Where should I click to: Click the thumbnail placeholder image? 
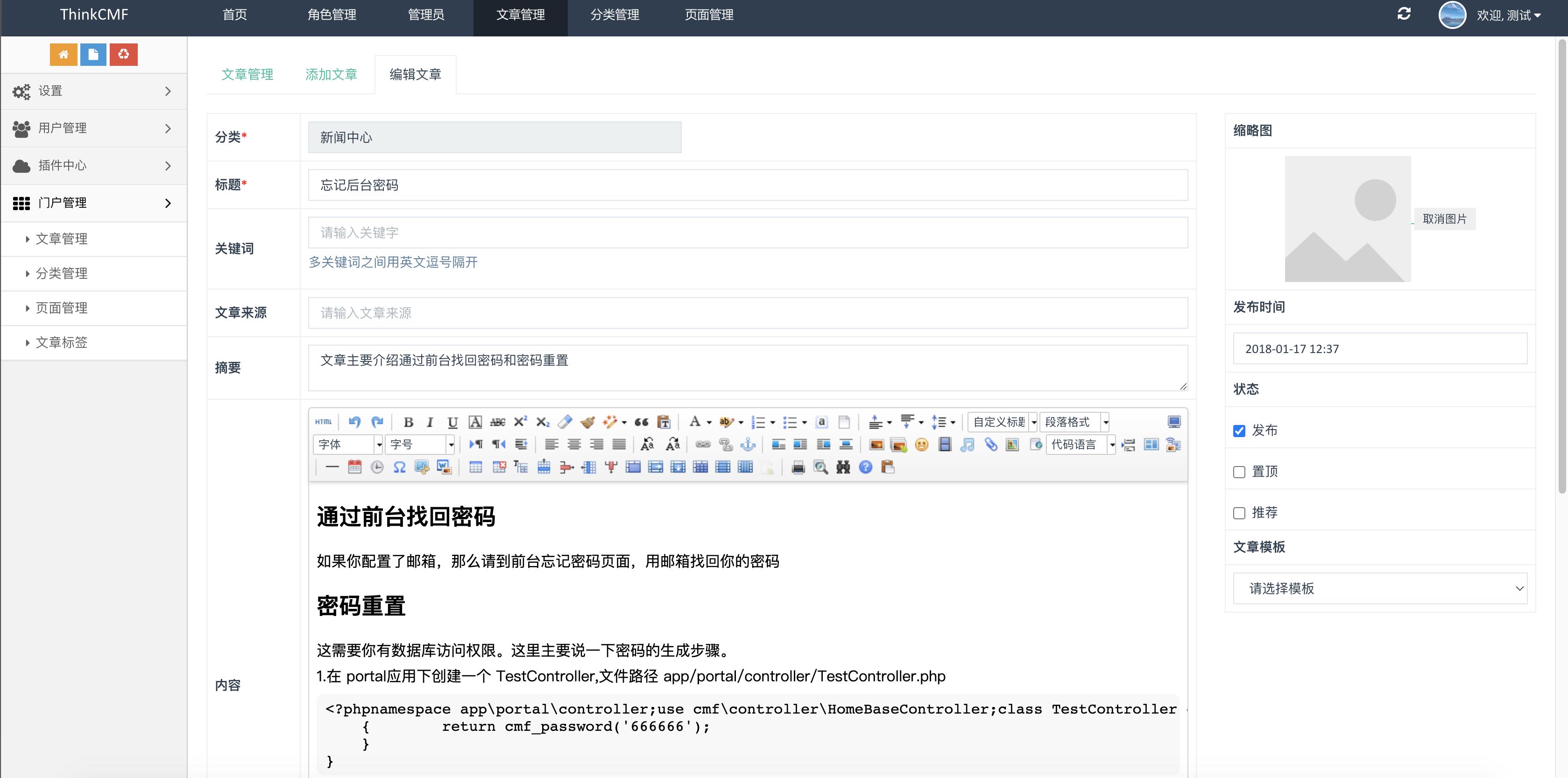click(x=1348, y=219)
